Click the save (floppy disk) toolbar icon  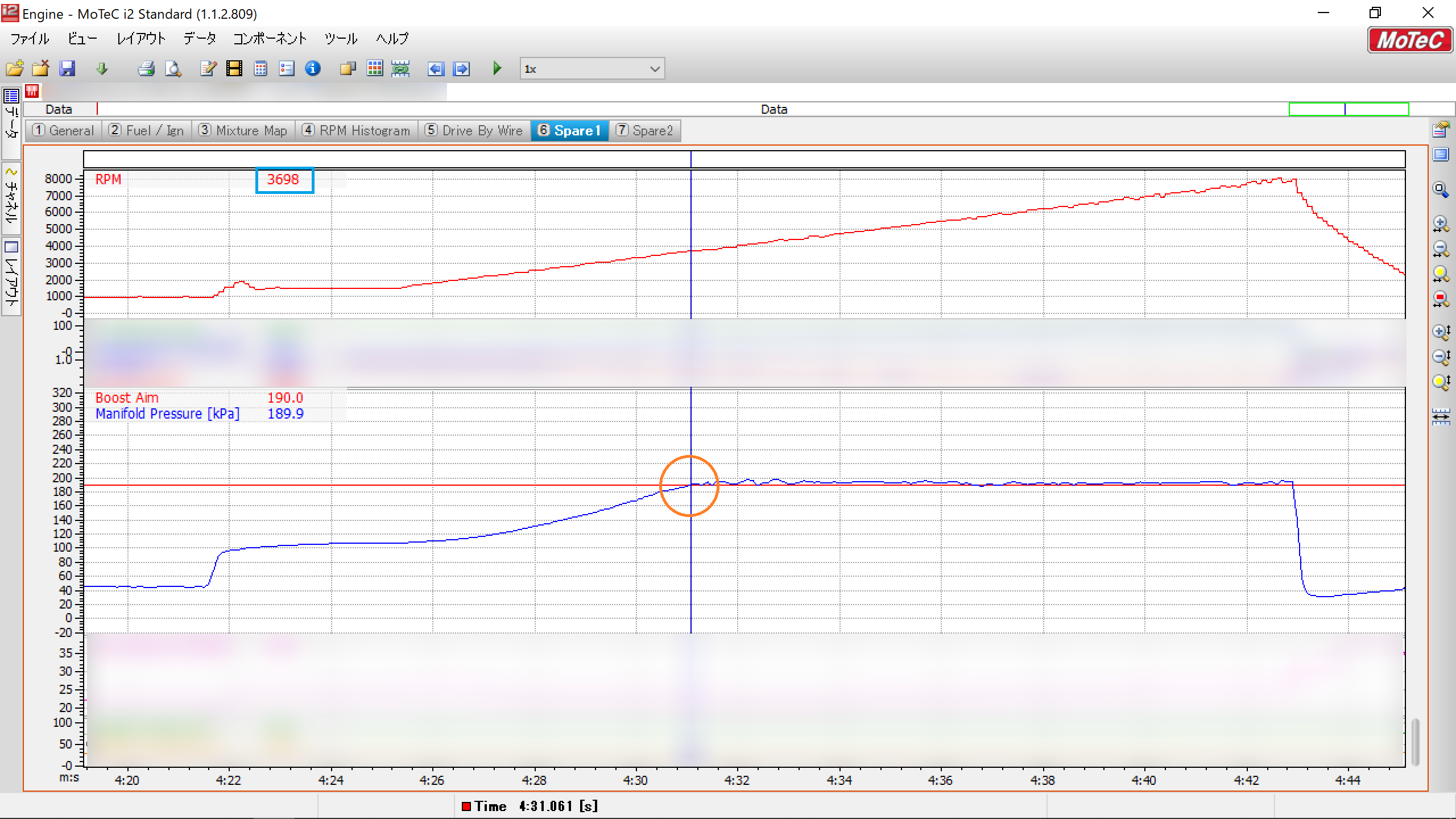coord(67,69)
